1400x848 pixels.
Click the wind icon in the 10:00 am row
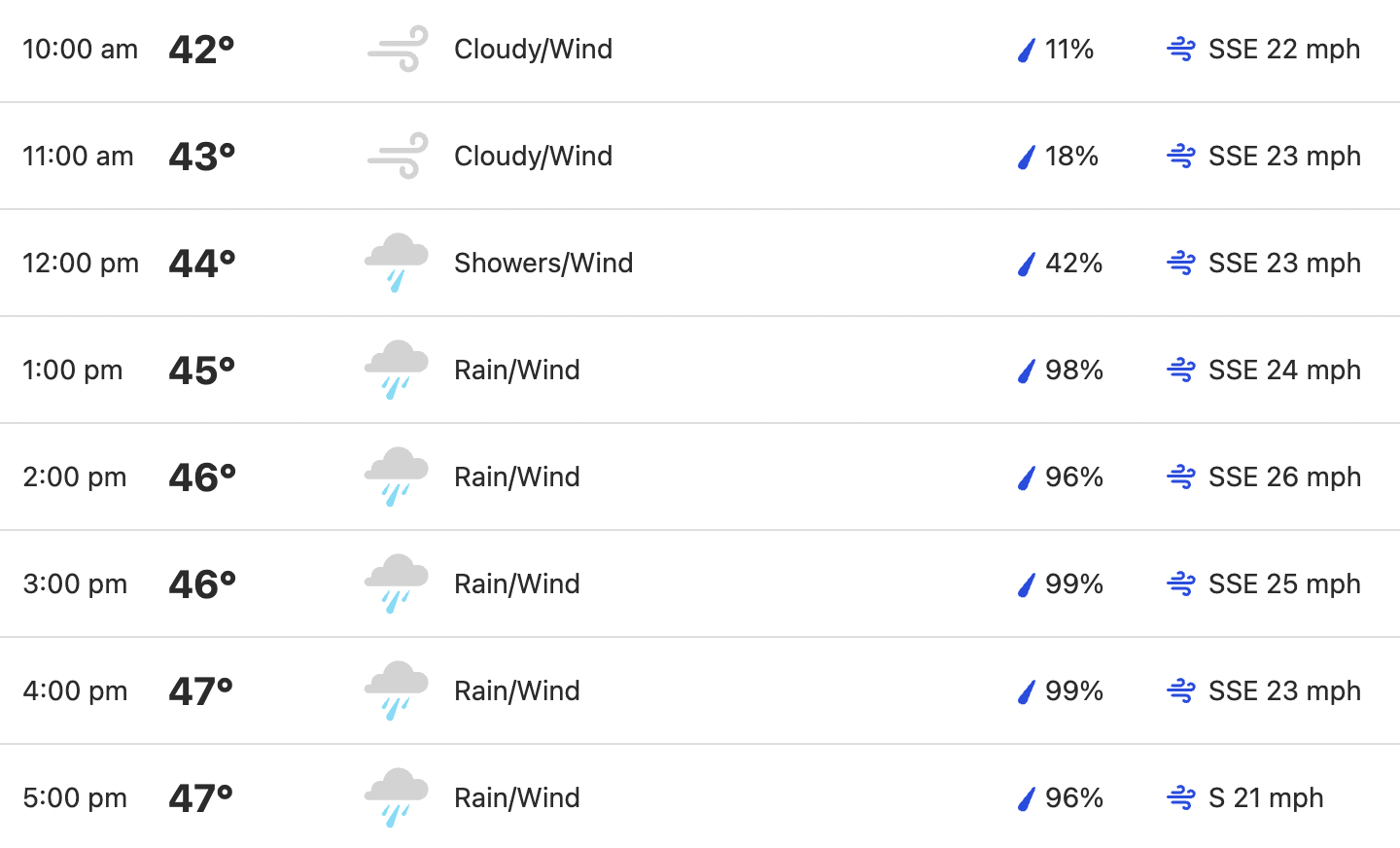coord(398,49)
